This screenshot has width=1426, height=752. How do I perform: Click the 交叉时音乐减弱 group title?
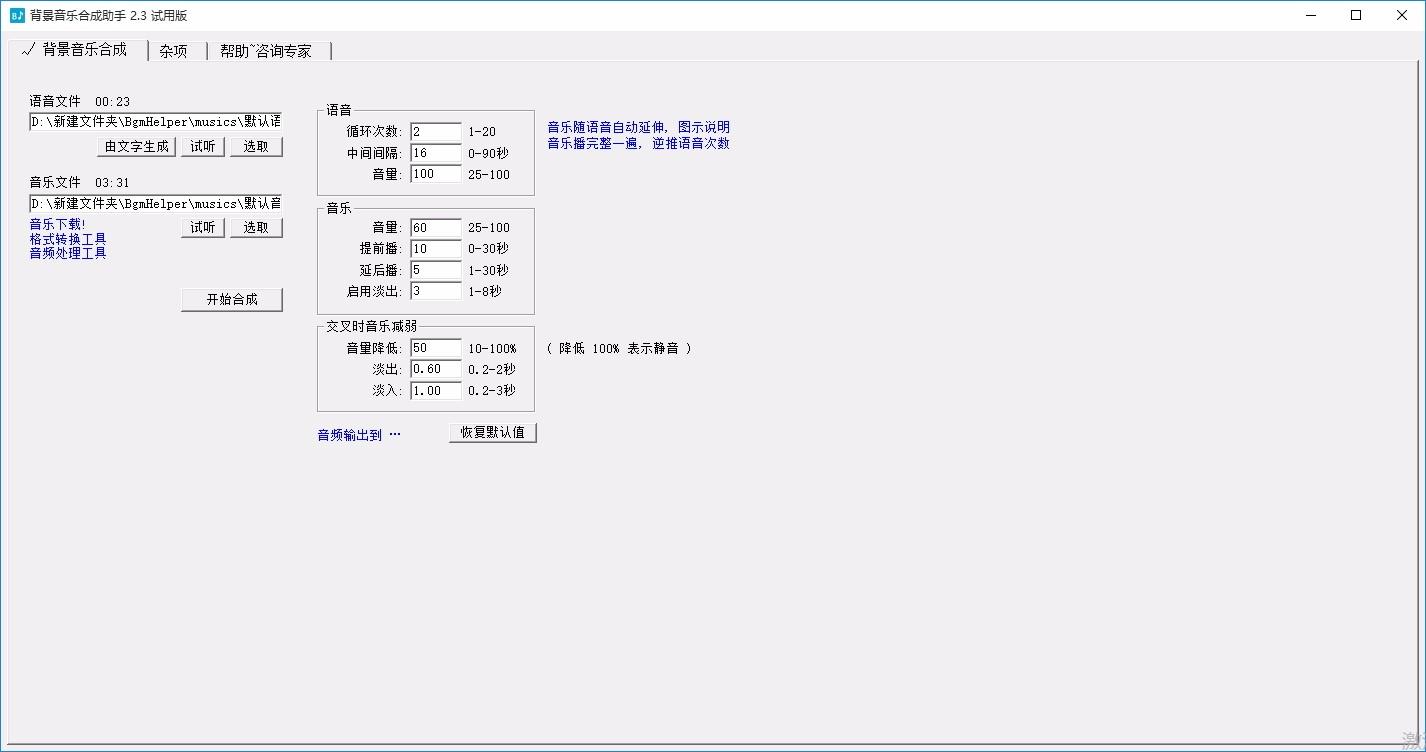point(372,326)
